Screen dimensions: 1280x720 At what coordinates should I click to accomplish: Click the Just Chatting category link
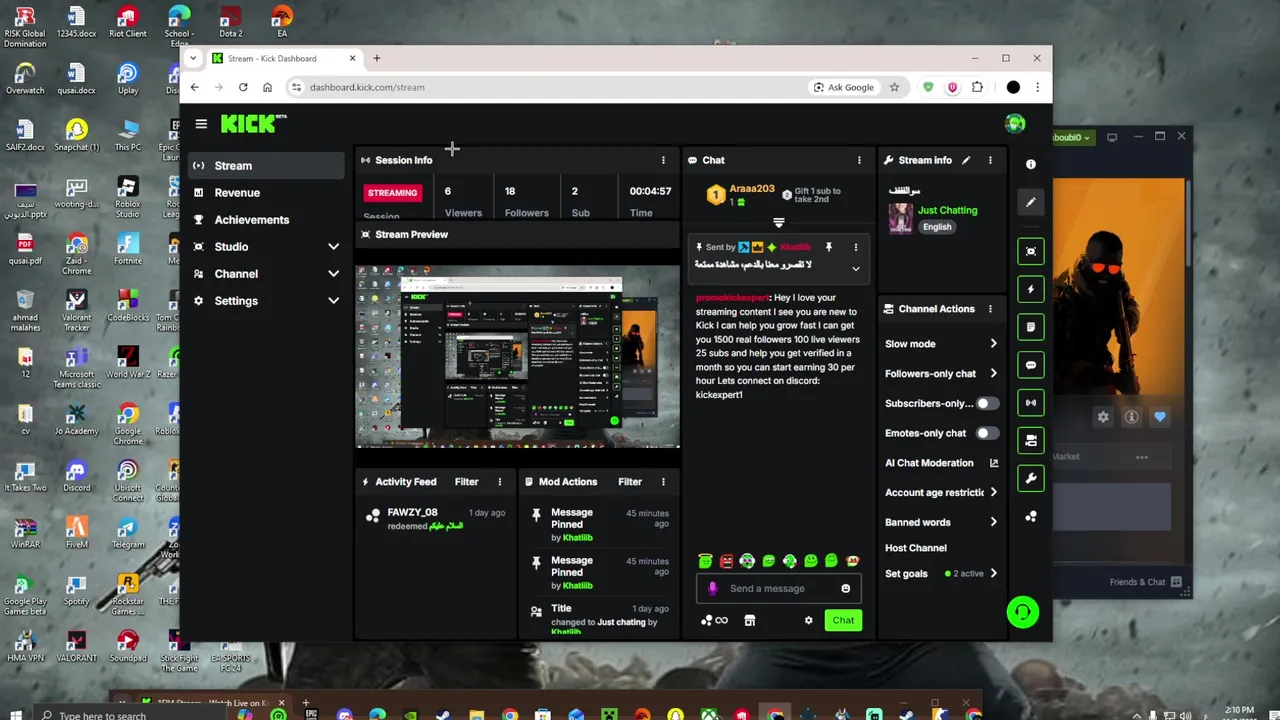pyautogui.click(x=947, y=211)
